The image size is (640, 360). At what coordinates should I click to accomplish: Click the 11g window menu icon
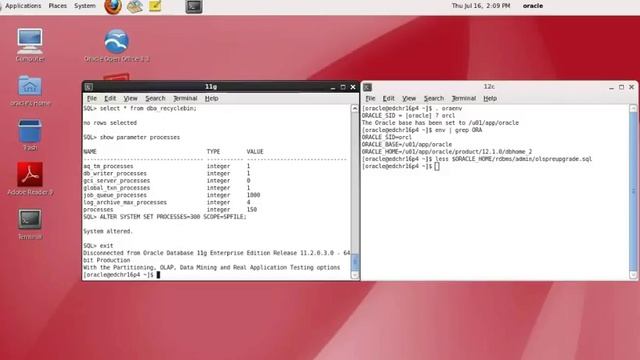89,87
